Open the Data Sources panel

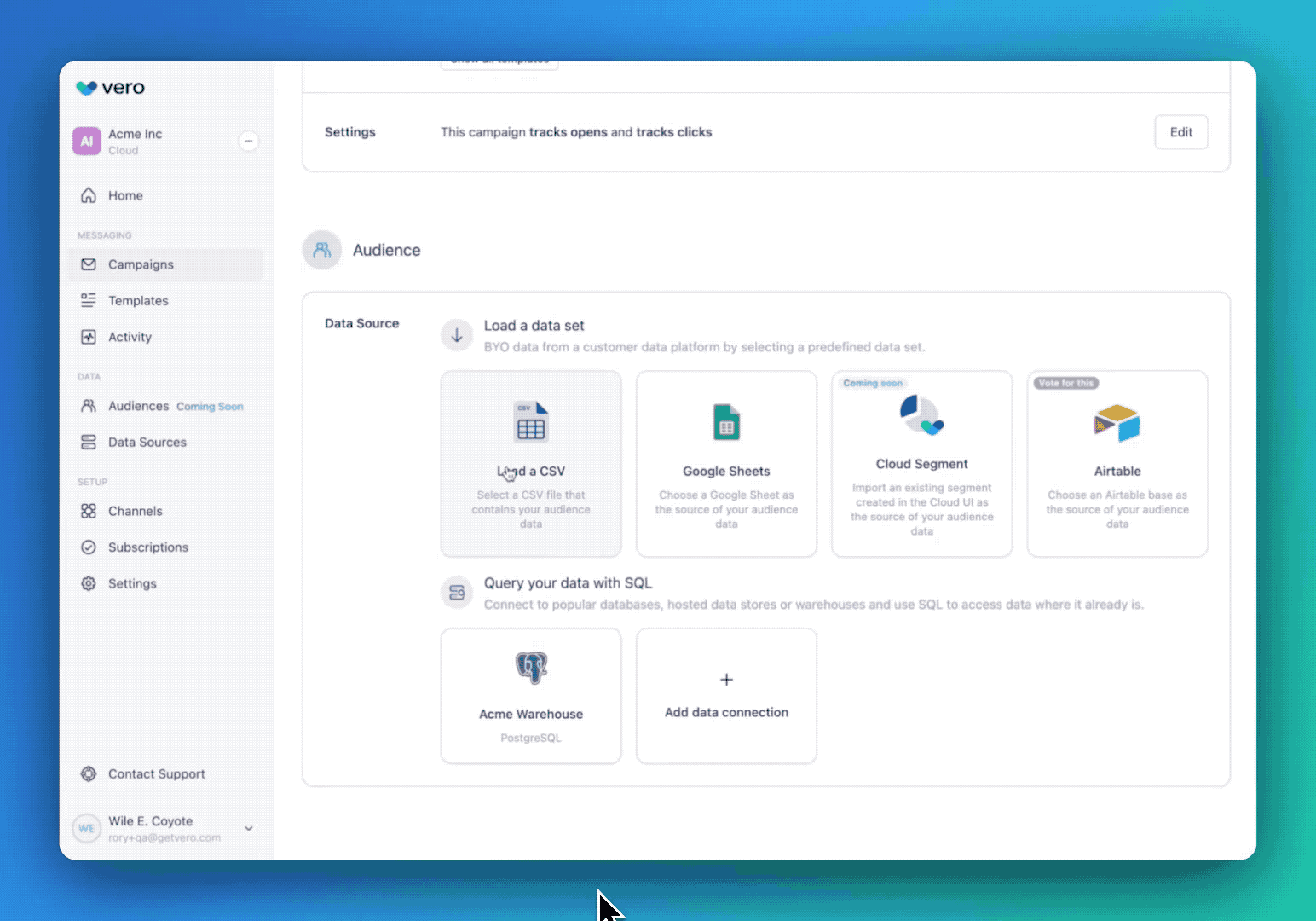pos(147,442)
